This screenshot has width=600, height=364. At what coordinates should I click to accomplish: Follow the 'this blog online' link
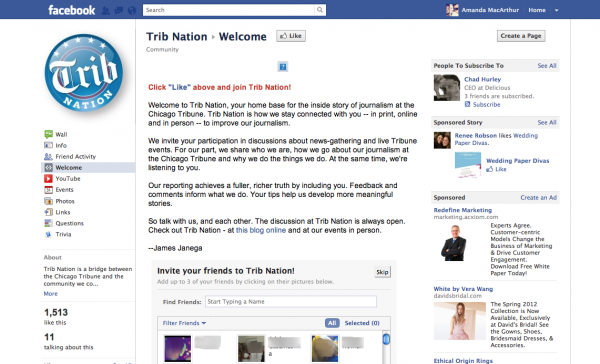coord(261,230)
